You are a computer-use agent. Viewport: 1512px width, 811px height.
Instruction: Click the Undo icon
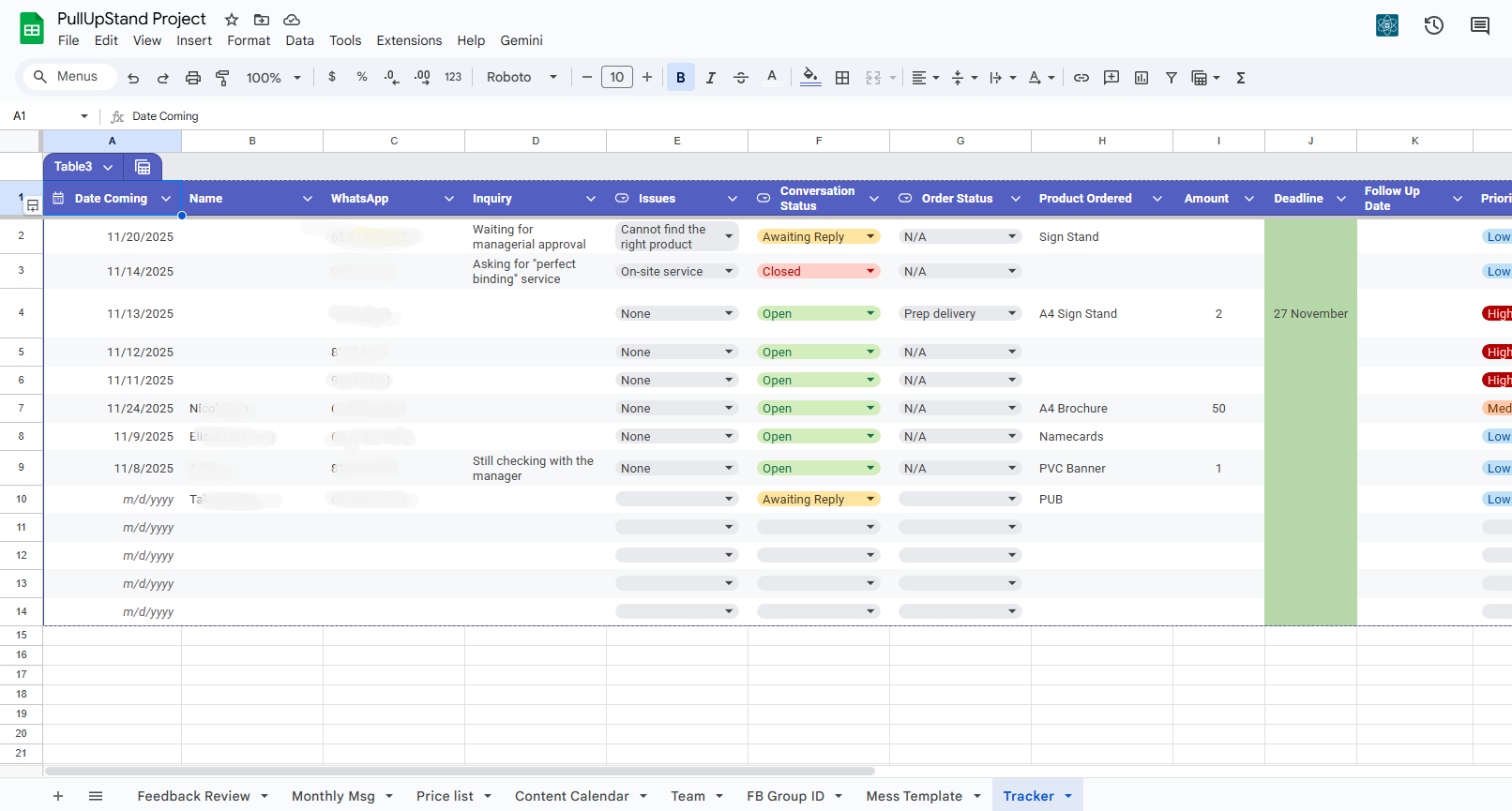point(133,78)
